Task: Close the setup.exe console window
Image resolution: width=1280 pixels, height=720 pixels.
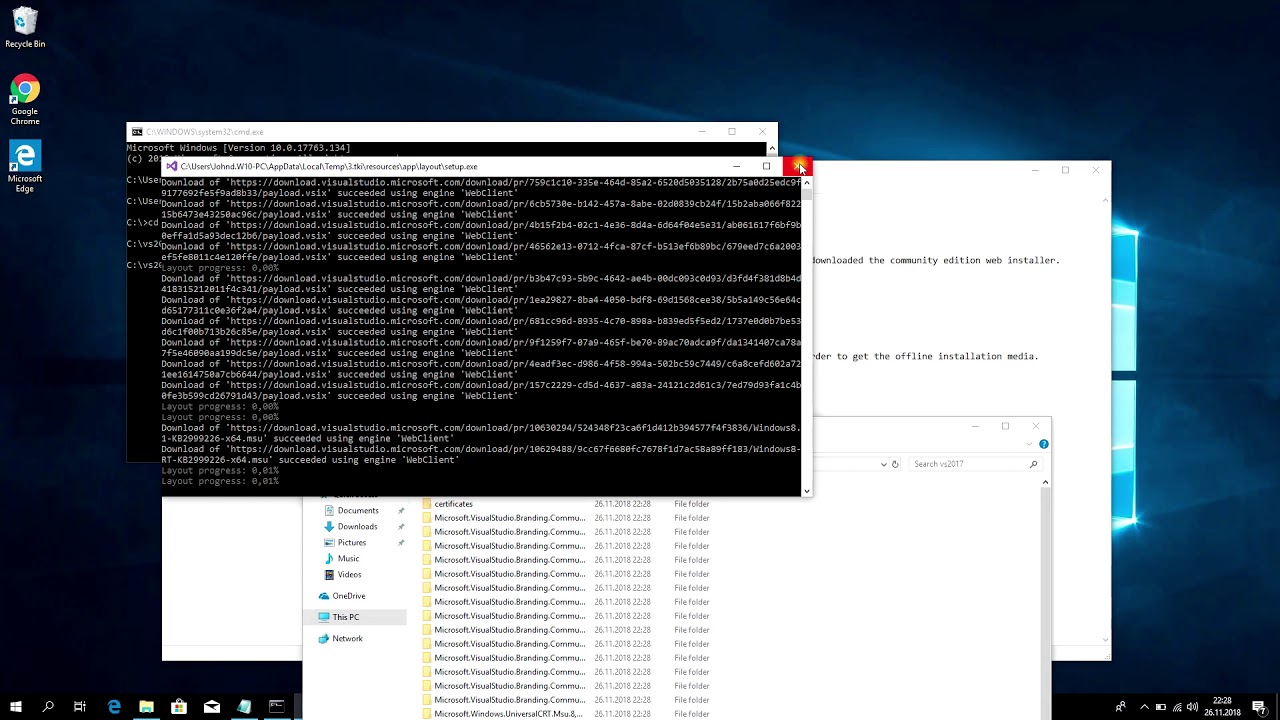Action: (797, 167)
